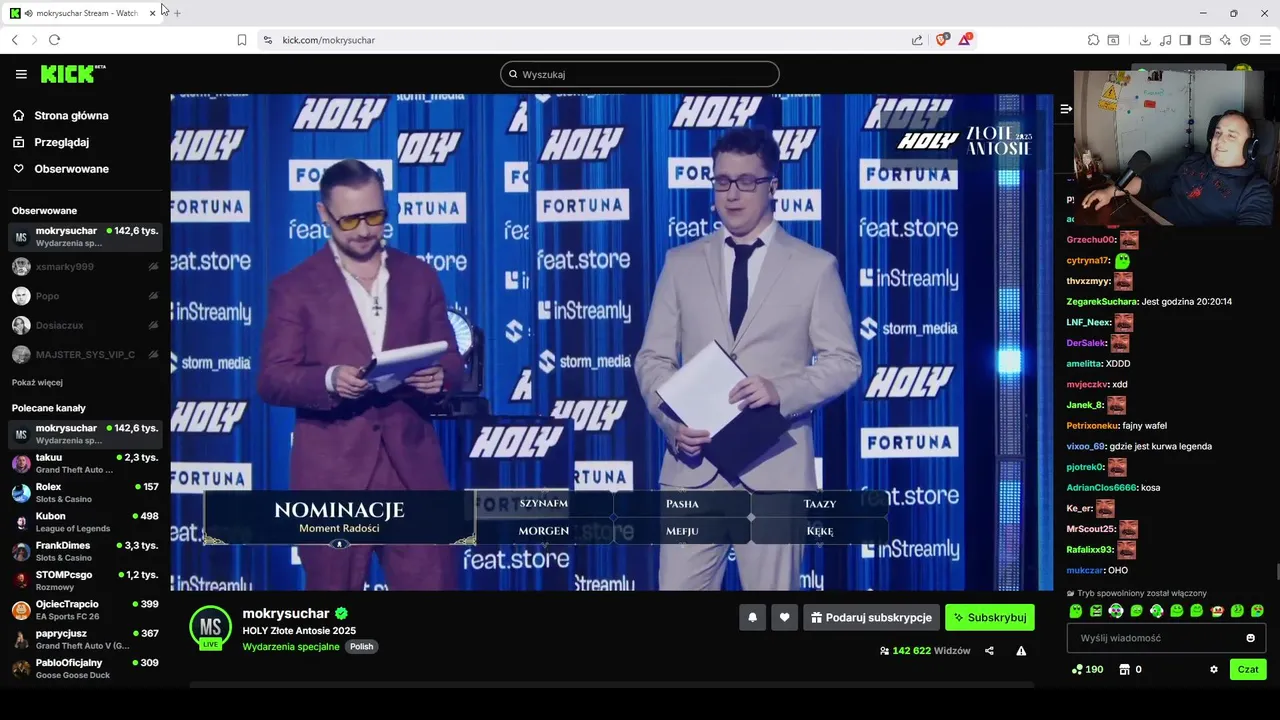Go back in browser
Viewport: 1280px width, 720px height.
point(14,40)
